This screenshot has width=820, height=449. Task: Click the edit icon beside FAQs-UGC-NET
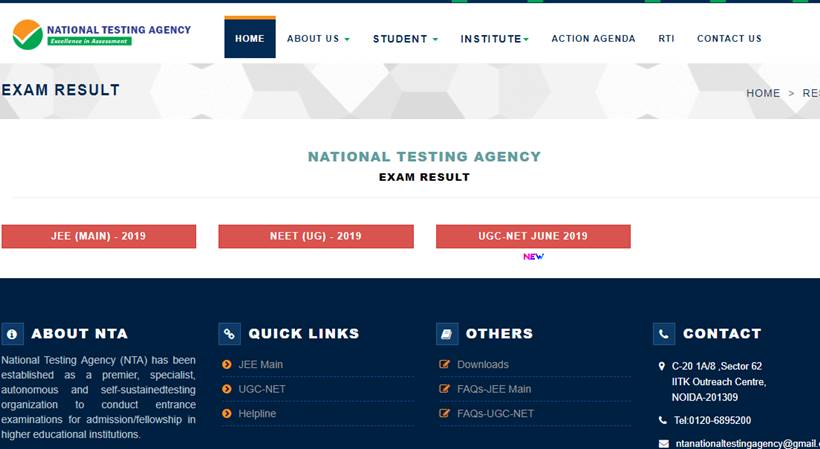pos(445,413)
